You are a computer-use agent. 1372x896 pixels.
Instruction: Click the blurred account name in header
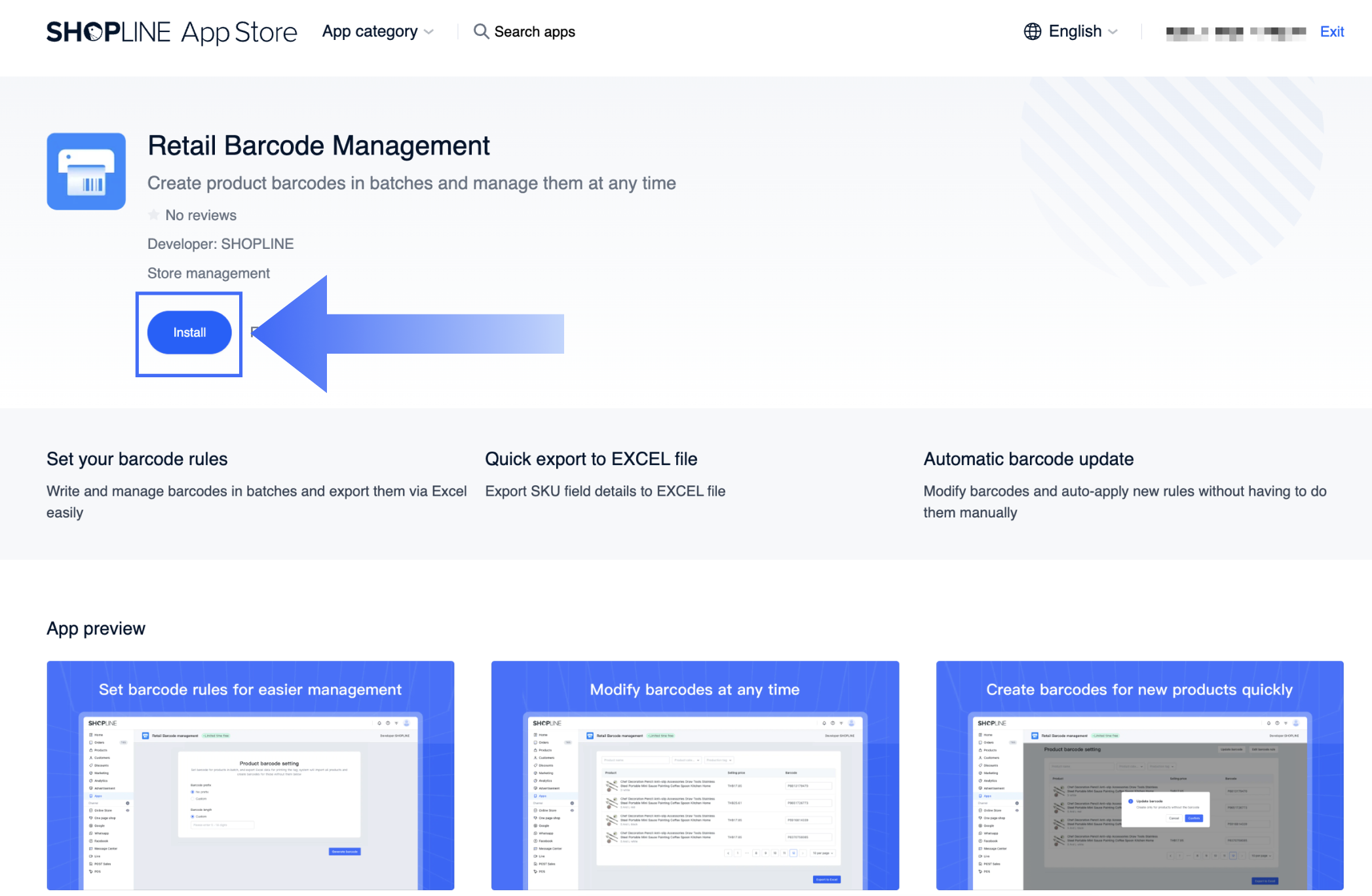1236,32
